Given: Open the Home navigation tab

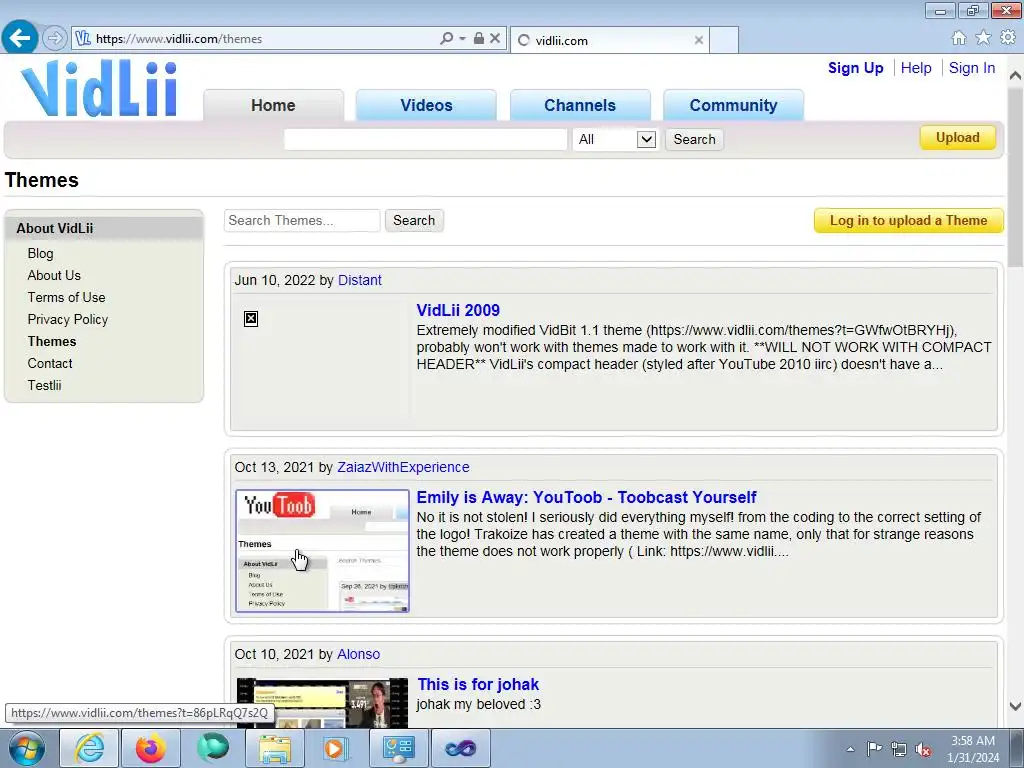Looking at the screenshot, I should pos(273,105).
